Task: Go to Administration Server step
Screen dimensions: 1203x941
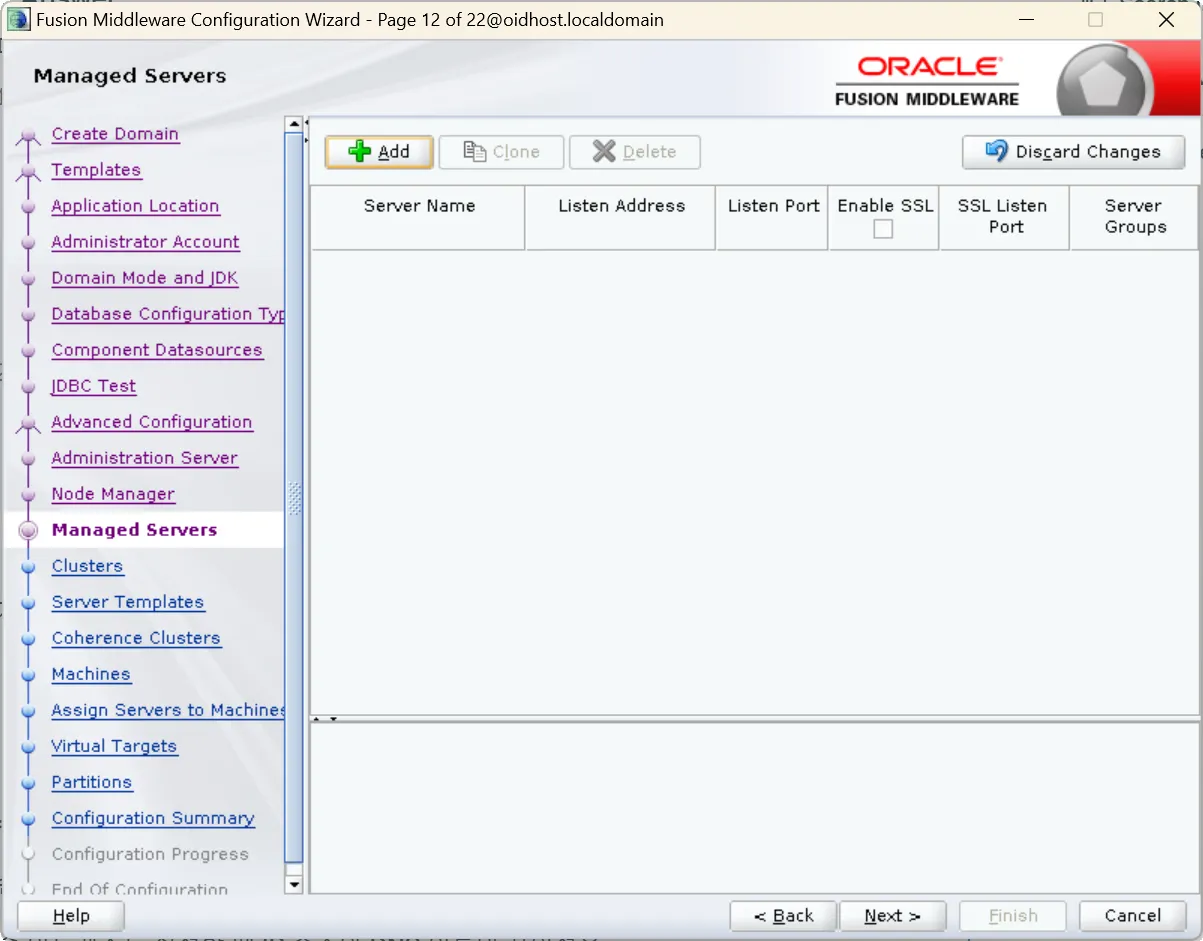Action: (x=145, y=458)
